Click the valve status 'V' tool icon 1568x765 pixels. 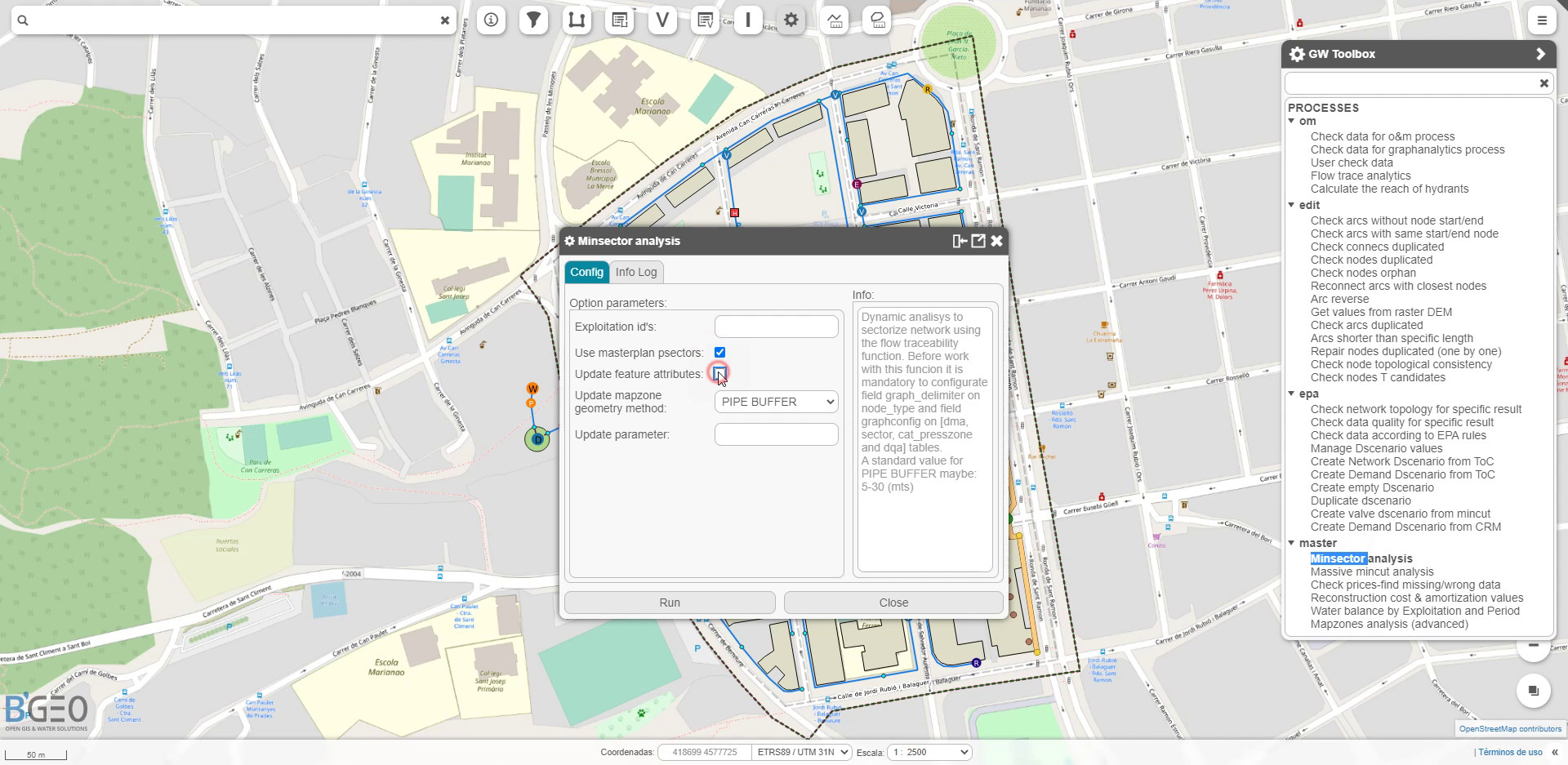(662, 20)
